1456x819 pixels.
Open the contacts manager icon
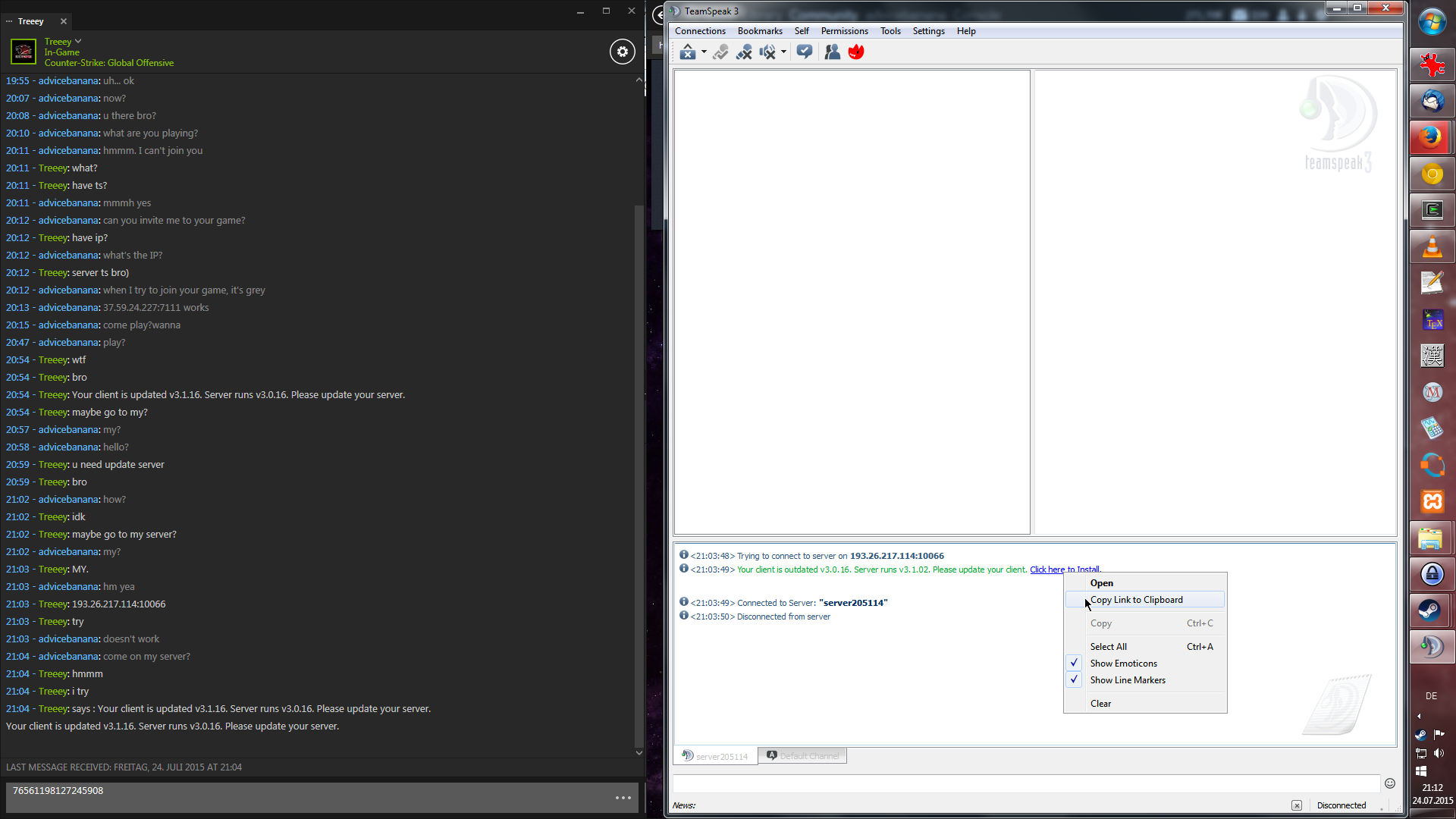pos(832,52)
